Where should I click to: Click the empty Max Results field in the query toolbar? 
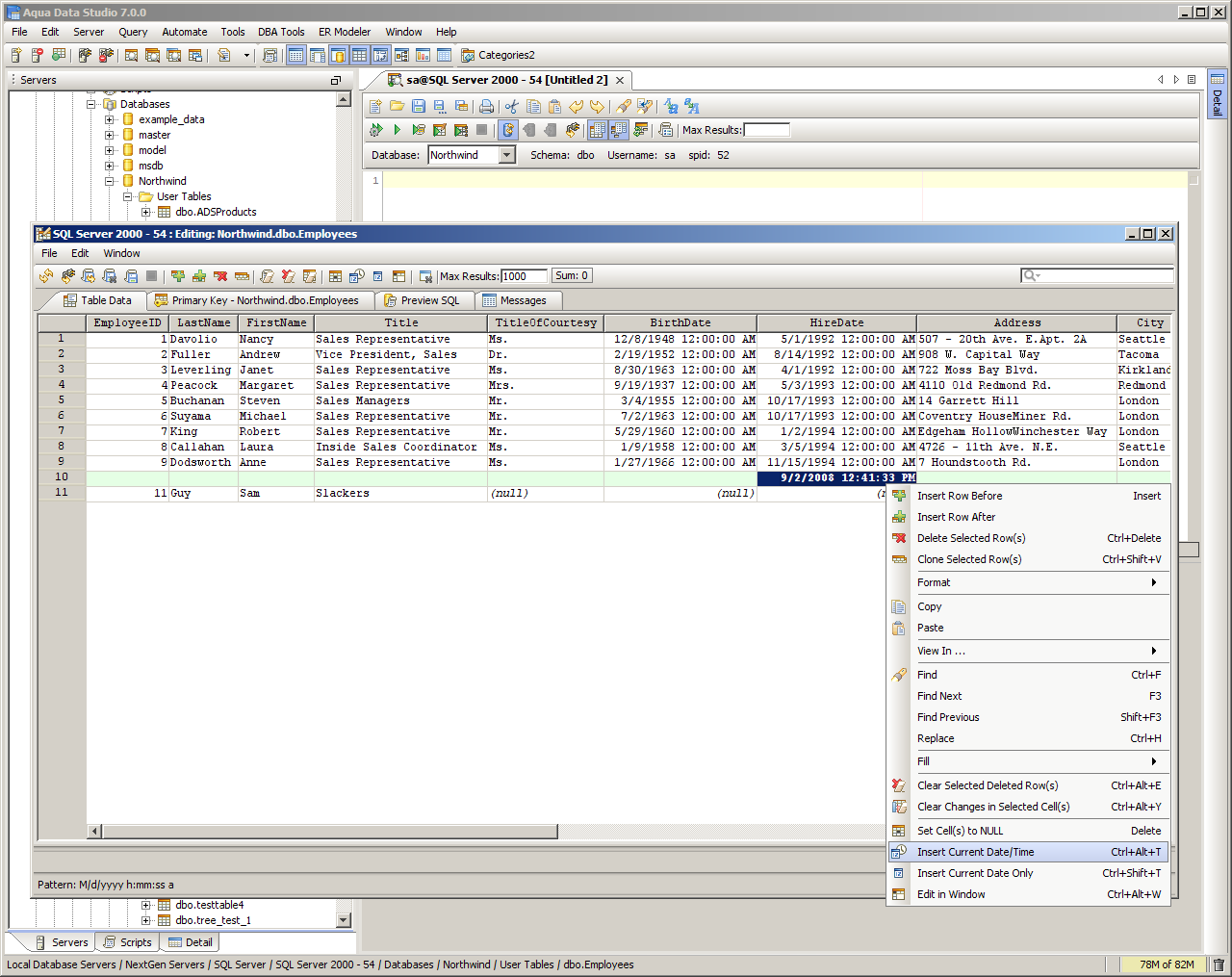pos(767,130)
